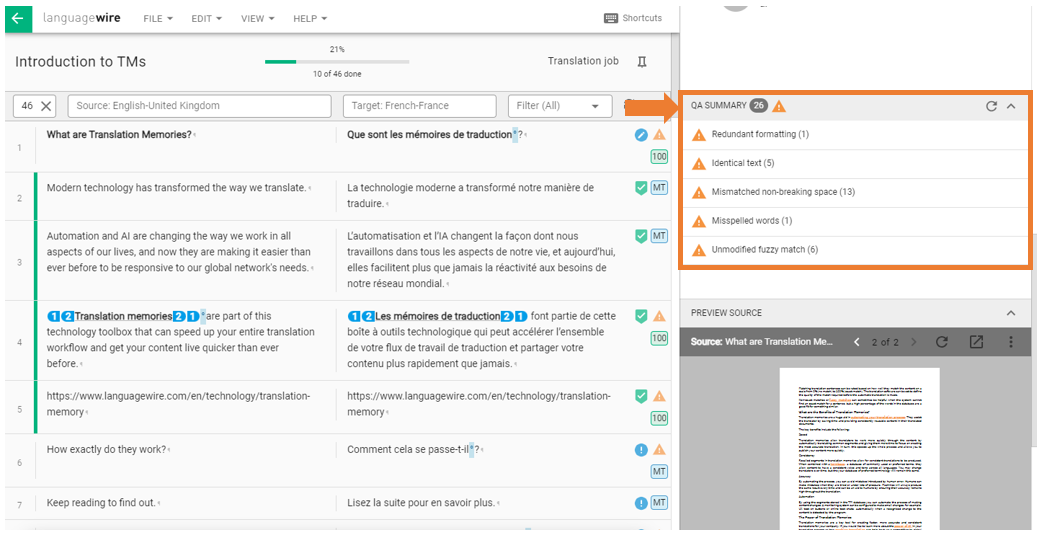Viewport: 1047px width, 546px height.
Task: Toggle confirmed checkmark on segment 4
Action: pyautogui.click(x=641, y=316)
